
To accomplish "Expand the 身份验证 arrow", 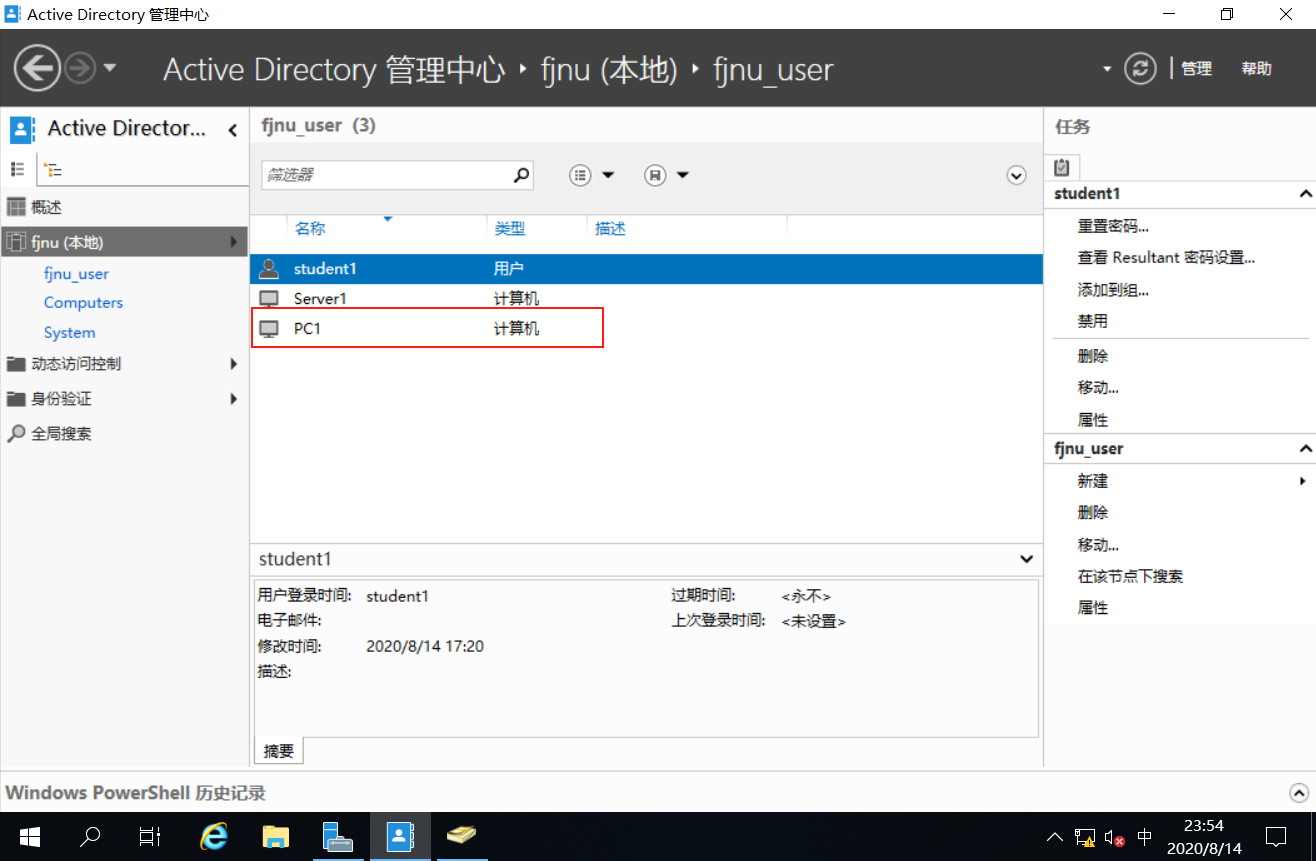I will click(234, 398).
